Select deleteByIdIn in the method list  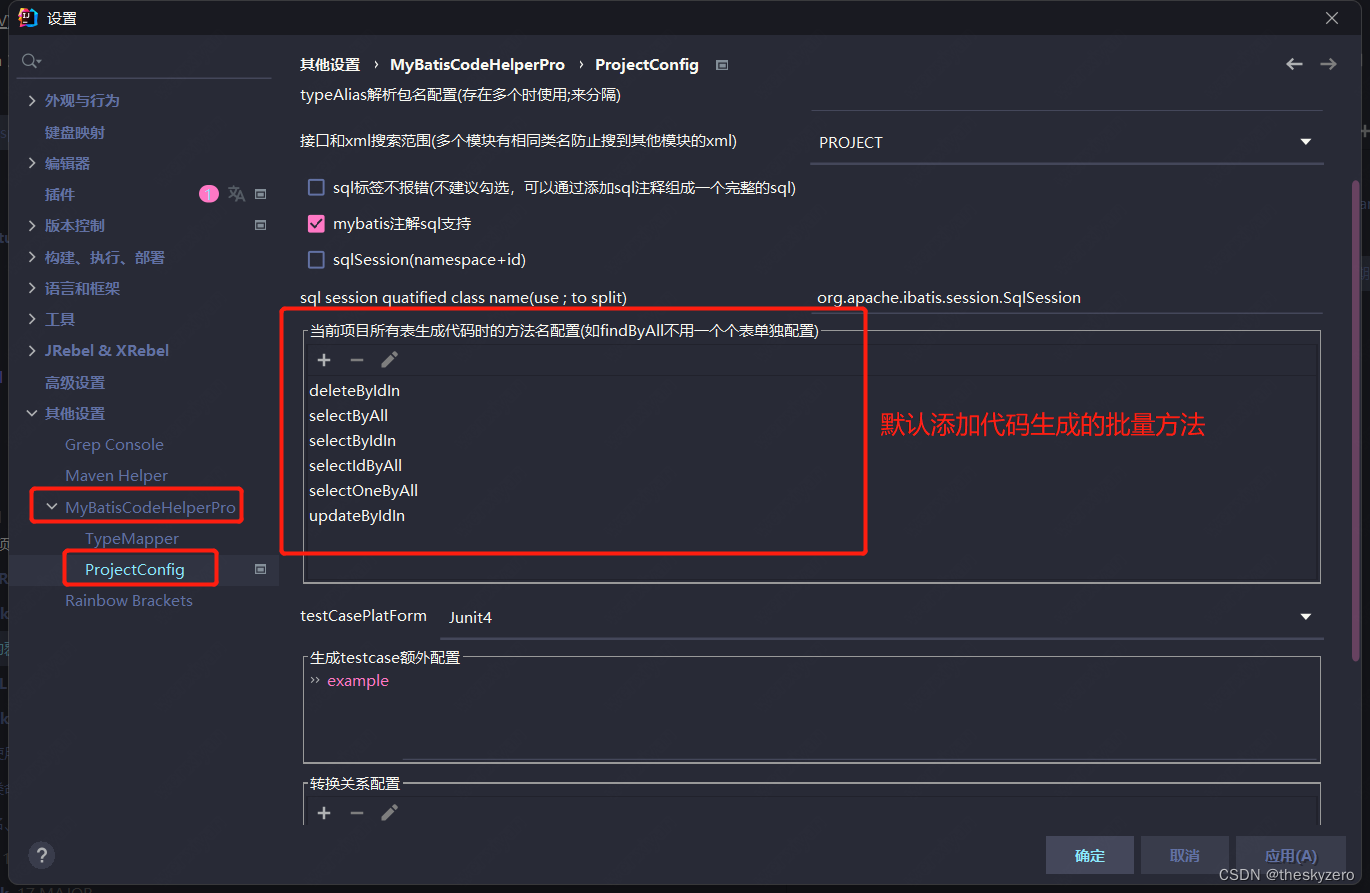click(354, 390)
